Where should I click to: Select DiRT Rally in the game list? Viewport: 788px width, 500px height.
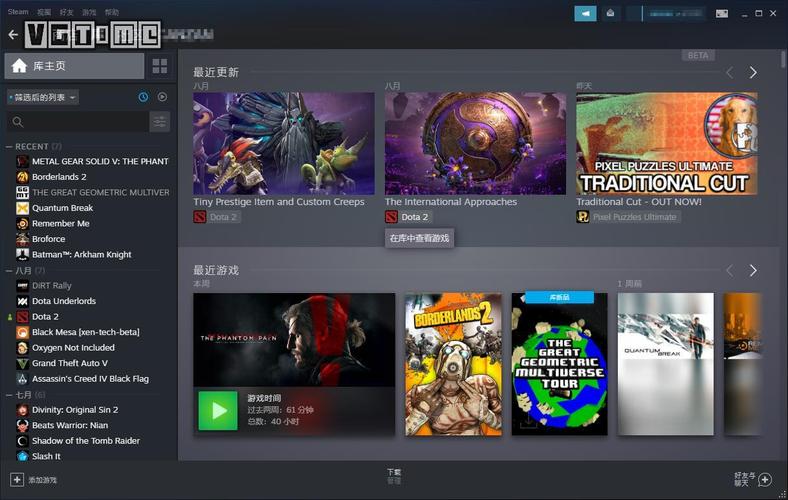point(52,285)
